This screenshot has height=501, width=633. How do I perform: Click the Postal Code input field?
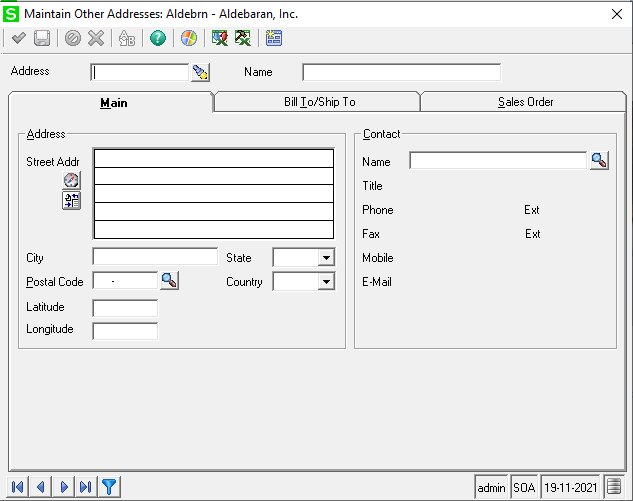(x=126, y=281)
